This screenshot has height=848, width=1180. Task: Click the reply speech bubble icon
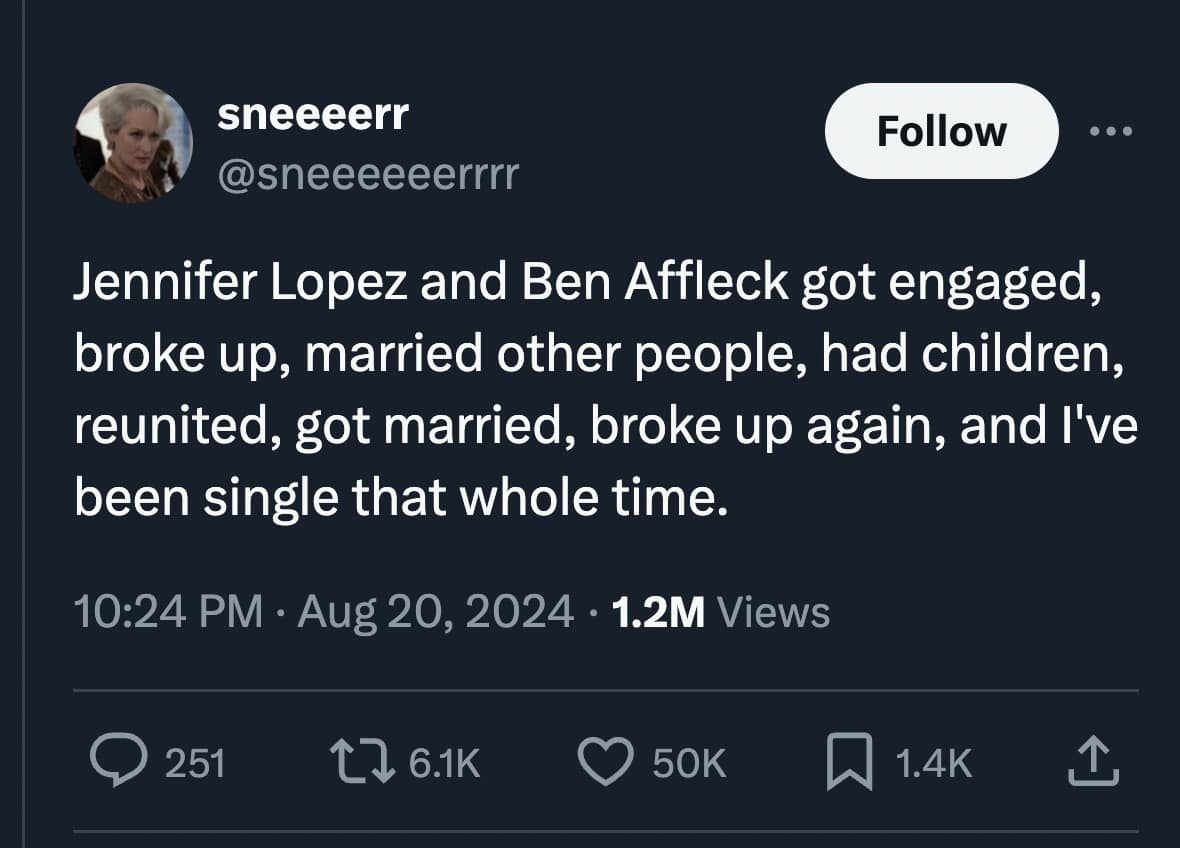tap(118, 763)
